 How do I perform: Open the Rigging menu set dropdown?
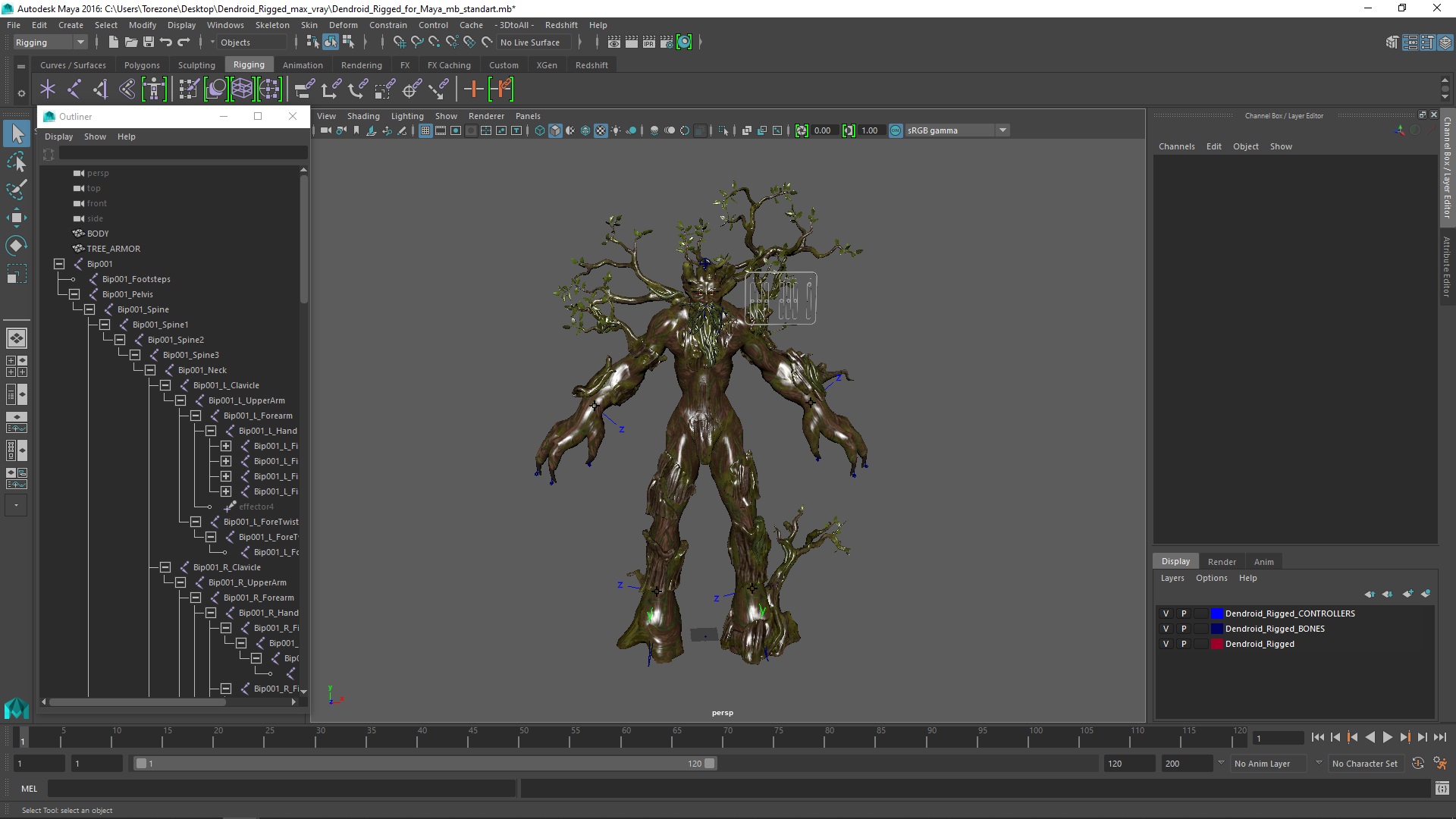[x=50, y=42]
